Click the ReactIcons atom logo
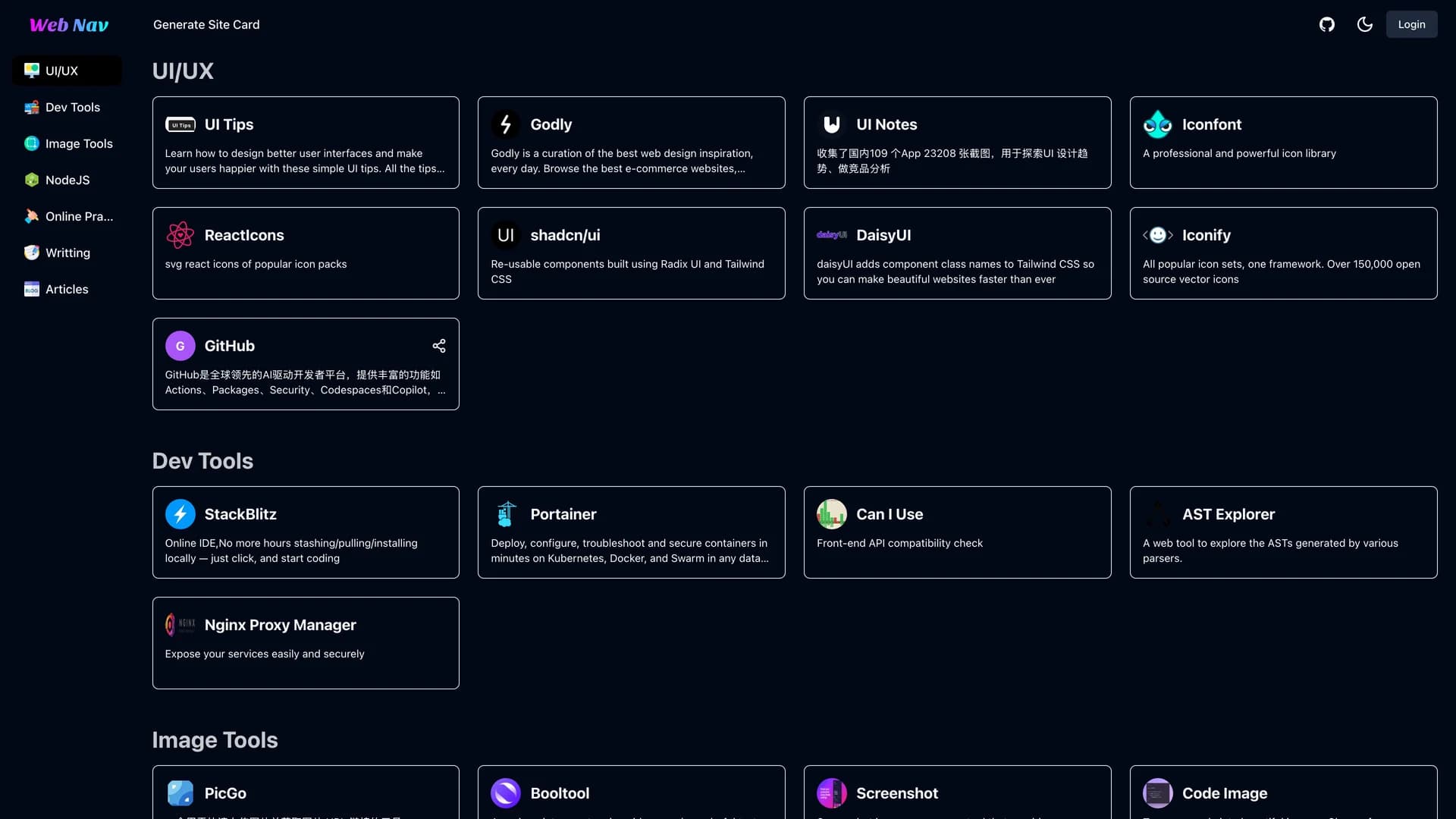1456x819 pixels. [x=180, y=235]
